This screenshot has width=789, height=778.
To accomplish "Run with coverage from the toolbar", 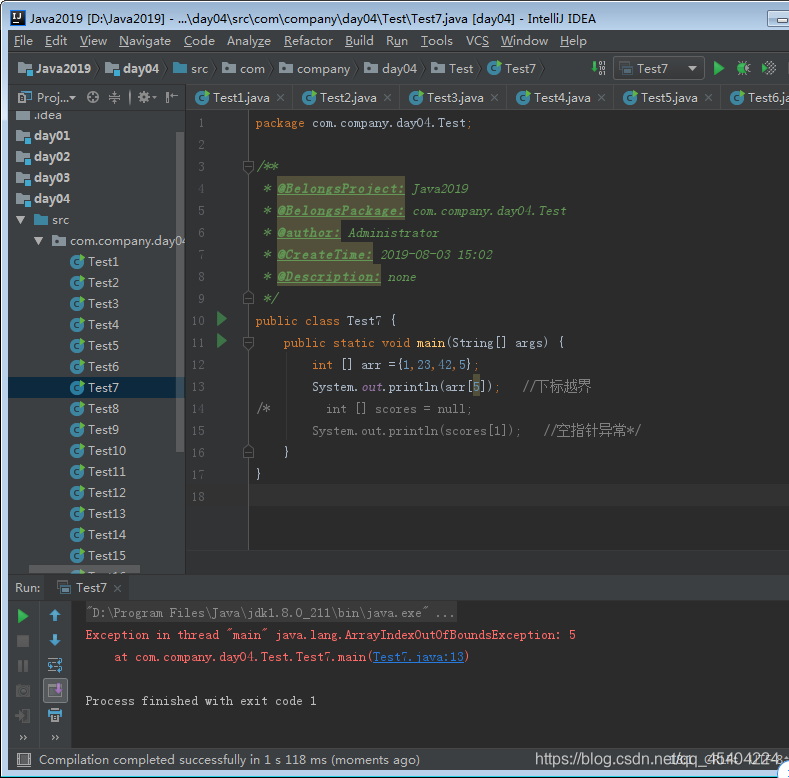I will [769, 68].
